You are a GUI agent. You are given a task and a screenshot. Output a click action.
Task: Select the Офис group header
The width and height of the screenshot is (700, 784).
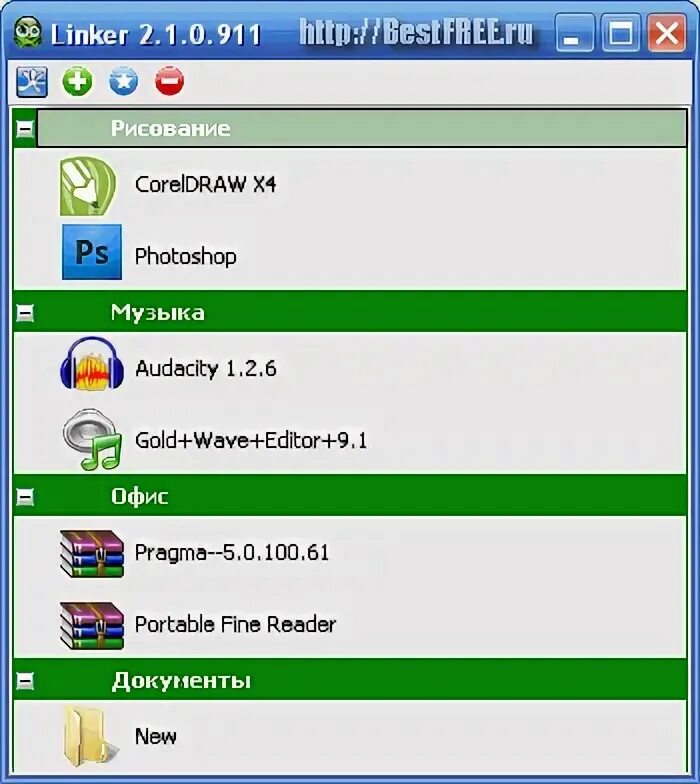[x=350, y=496]
